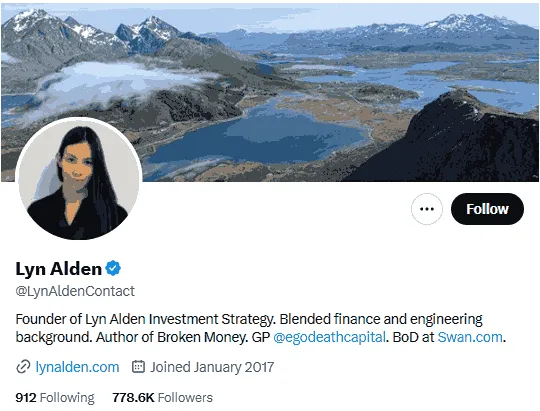
Task: Click the blue verified checkmark badge
Action: [113, 268]
